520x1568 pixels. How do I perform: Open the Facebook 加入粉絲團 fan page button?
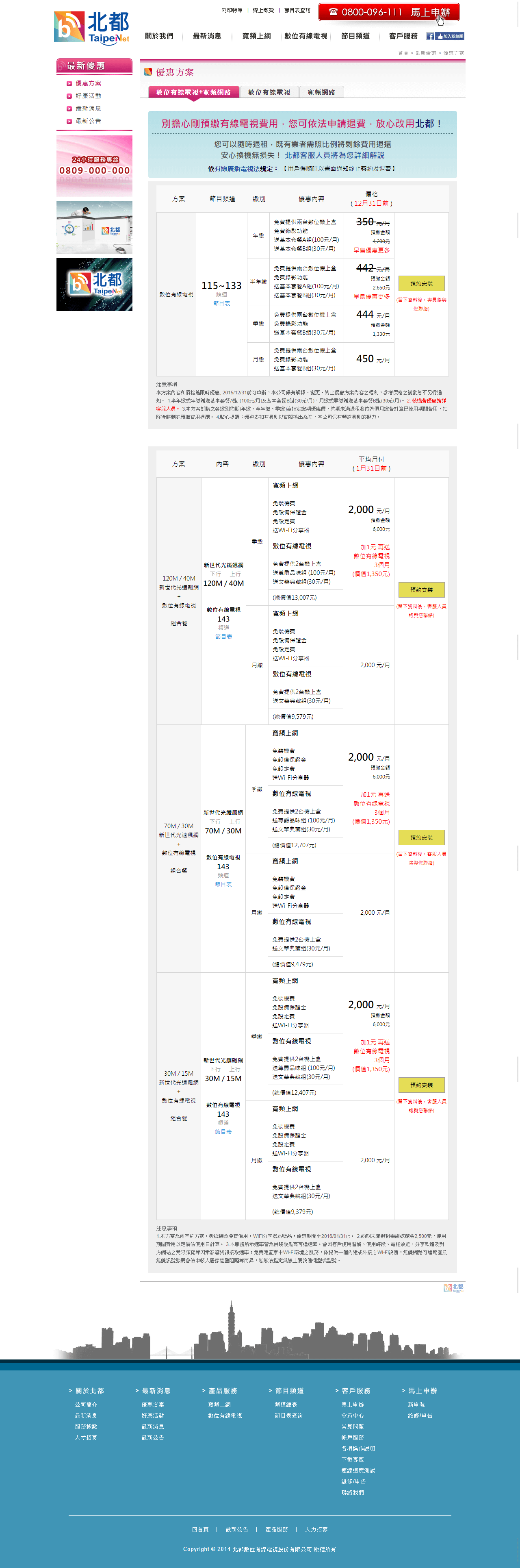point(445,37)
